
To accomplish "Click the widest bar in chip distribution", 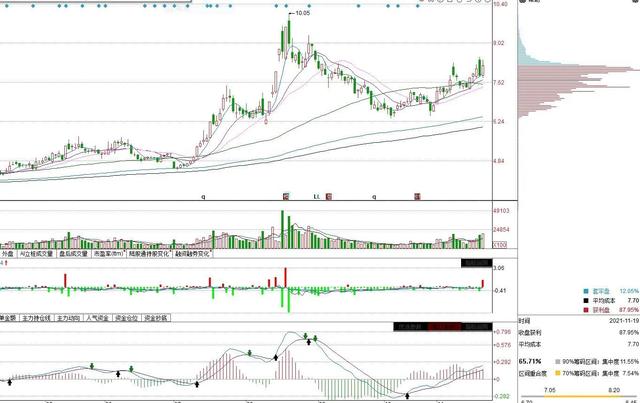I will (579, 69).
